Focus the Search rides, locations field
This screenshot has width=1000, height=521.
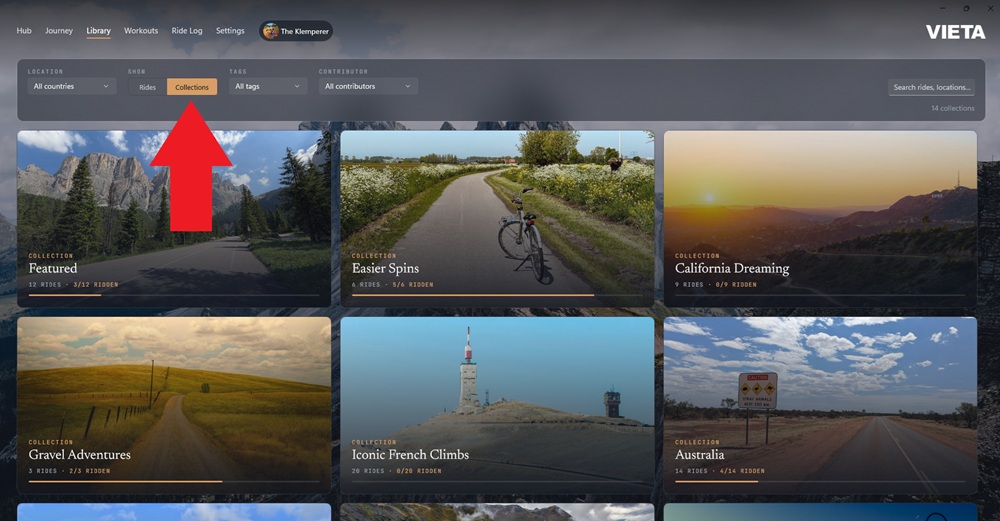point(932,87)
